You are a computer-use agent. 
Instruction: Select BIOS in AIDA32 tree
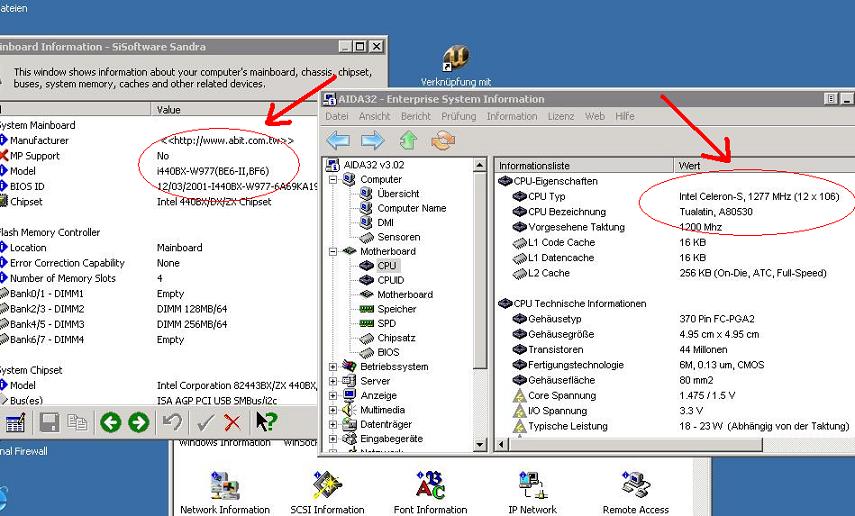388,352
